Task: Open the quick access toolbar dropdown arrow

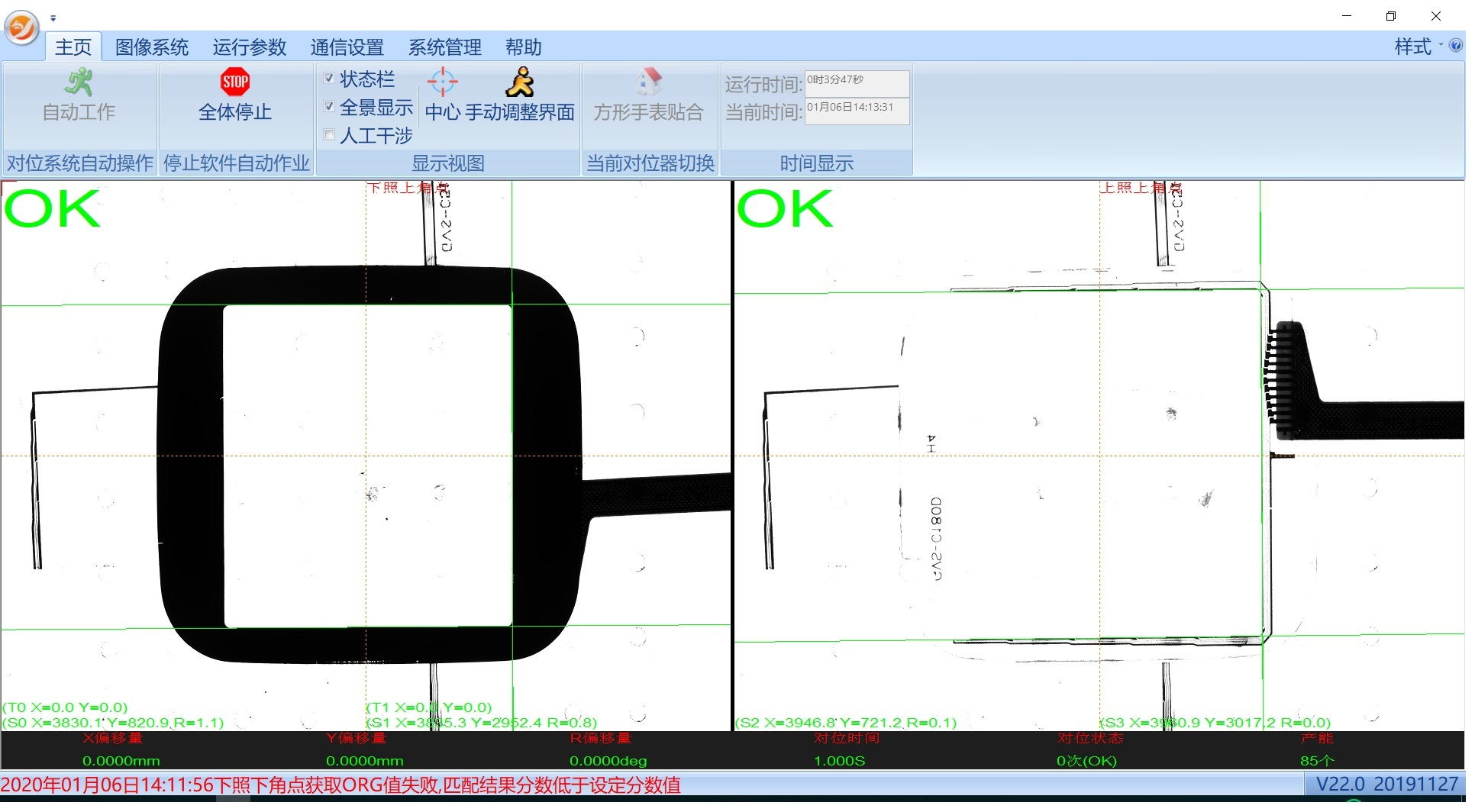Action: coord(53,18)
